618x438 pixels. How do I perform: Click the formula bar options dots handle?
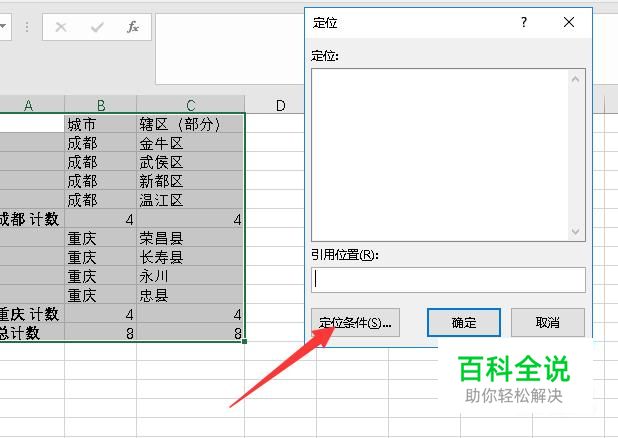point(27,27)
